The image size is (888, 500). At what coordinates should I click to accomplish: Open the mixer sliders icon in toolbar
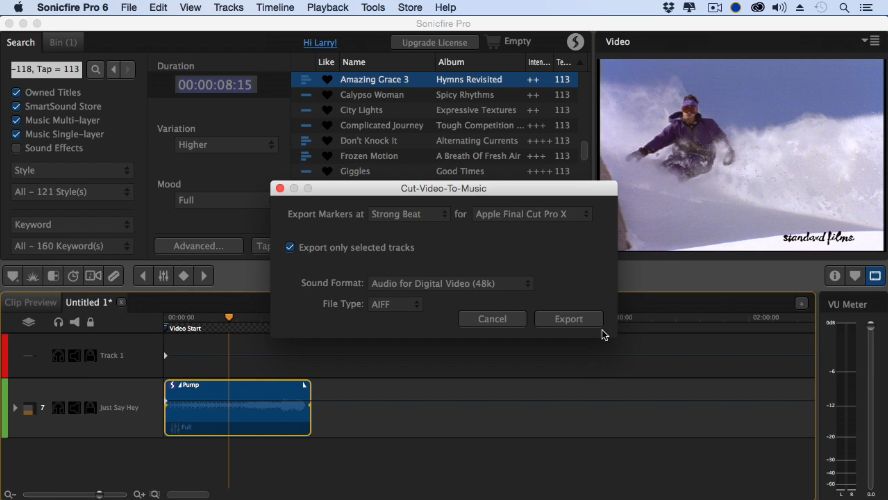click(163, 276)
